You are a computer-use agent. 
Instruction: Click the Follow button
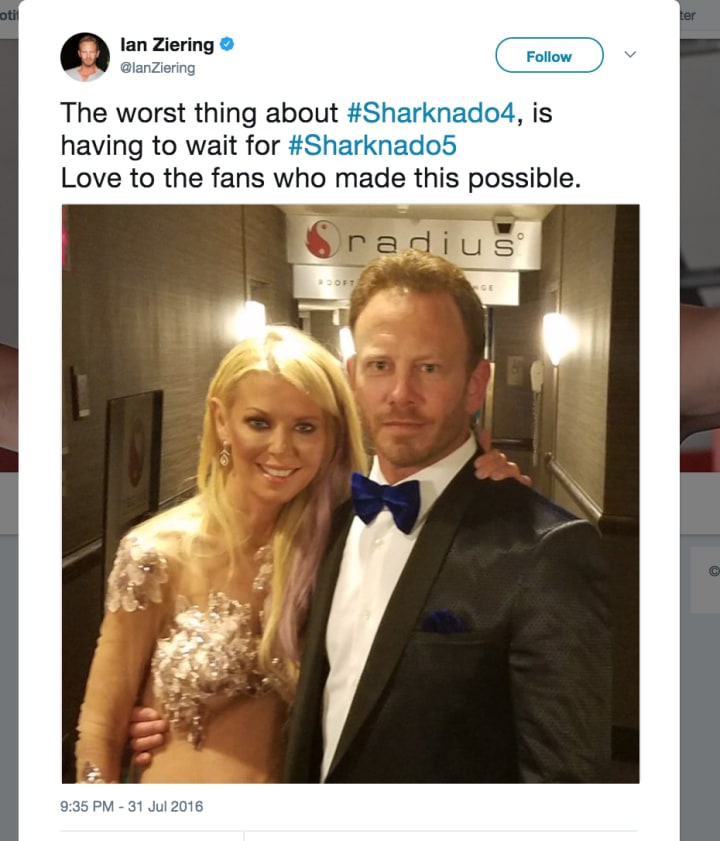tap(549, 55)
